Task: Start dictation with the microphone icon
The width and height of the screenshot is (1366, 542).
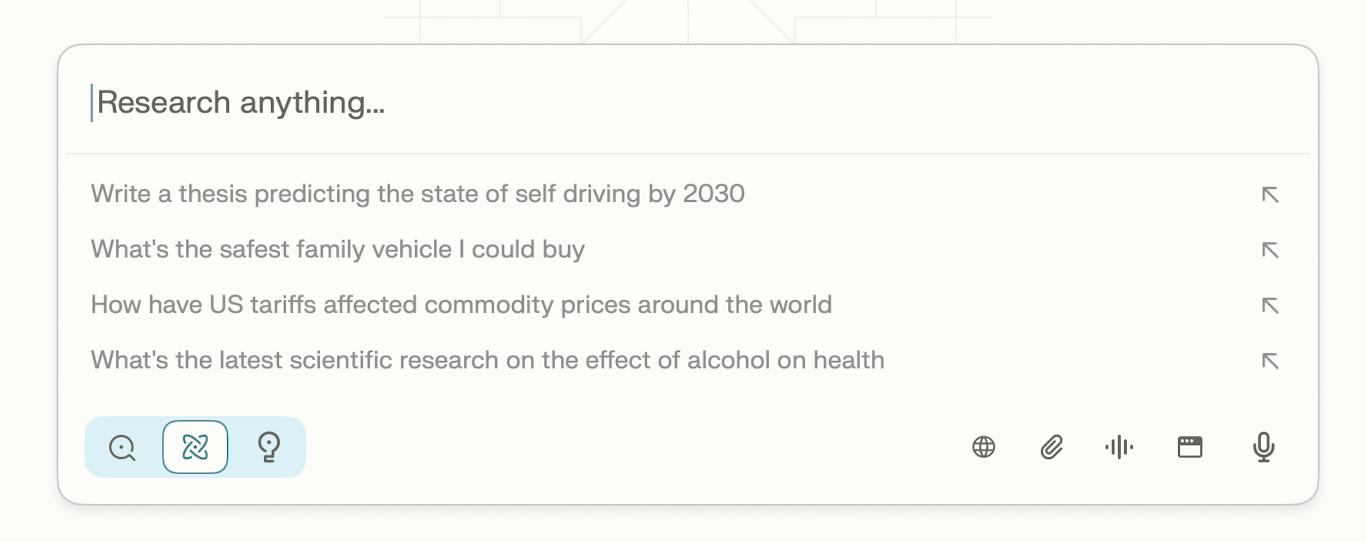Action: [x=1264, y=447]
